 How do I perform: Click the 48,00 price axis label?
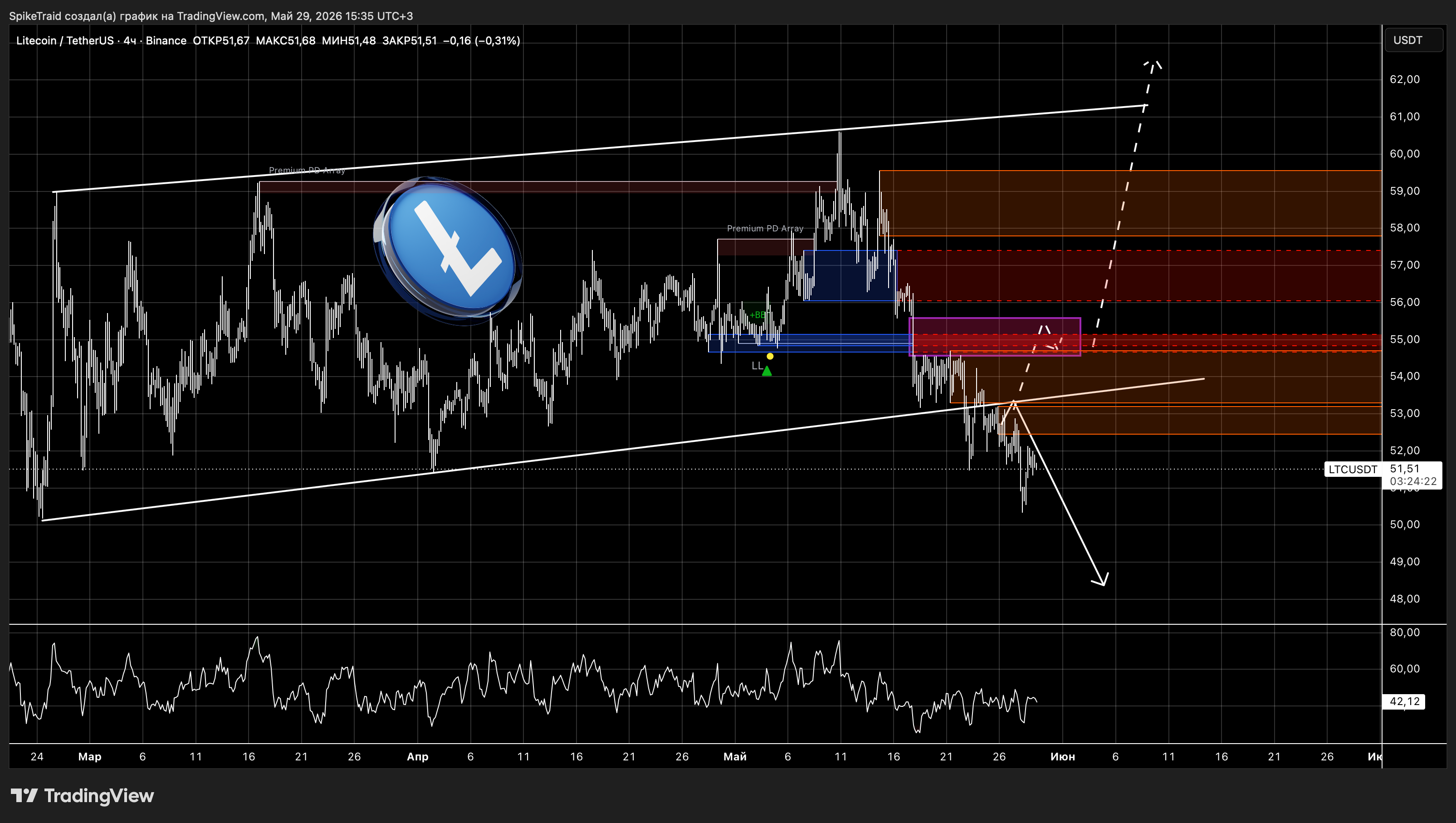point(1405,598)
